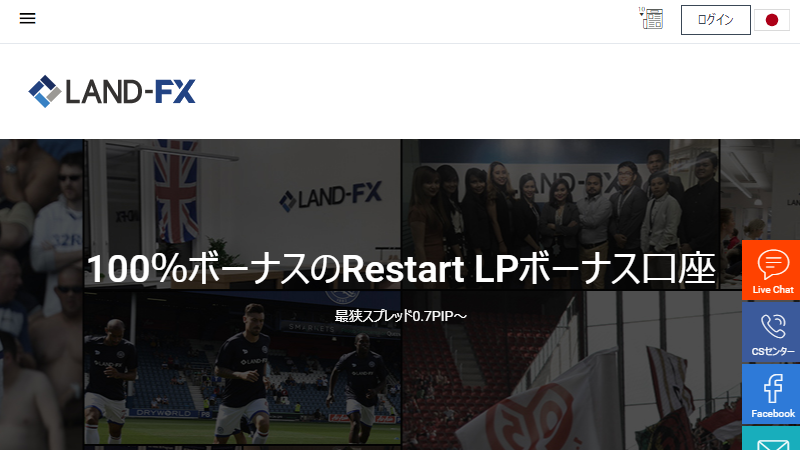Click the 最狭スプレッド0.7PIP～ subtitle text
800x450 pixels.
[x=401, y=316]
